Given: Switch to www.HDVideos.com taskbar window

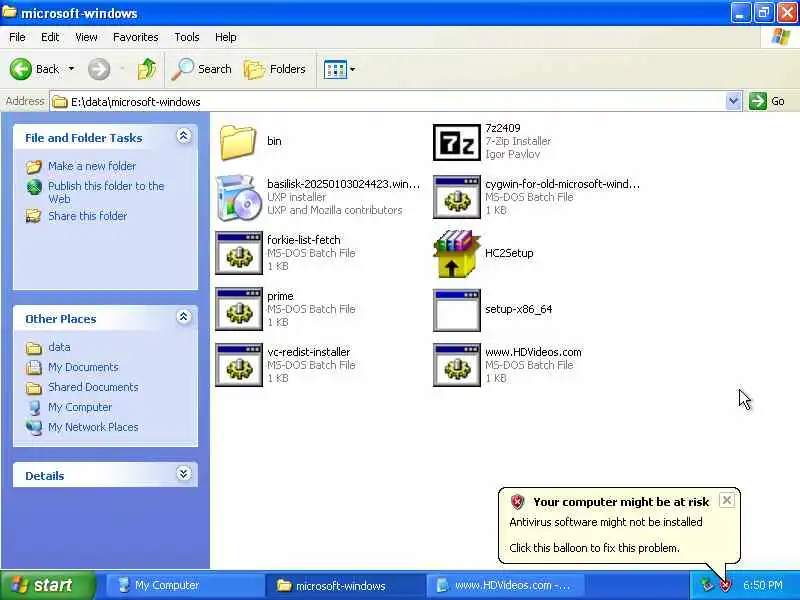Looking at the screenshot, I should coord(505,585).
